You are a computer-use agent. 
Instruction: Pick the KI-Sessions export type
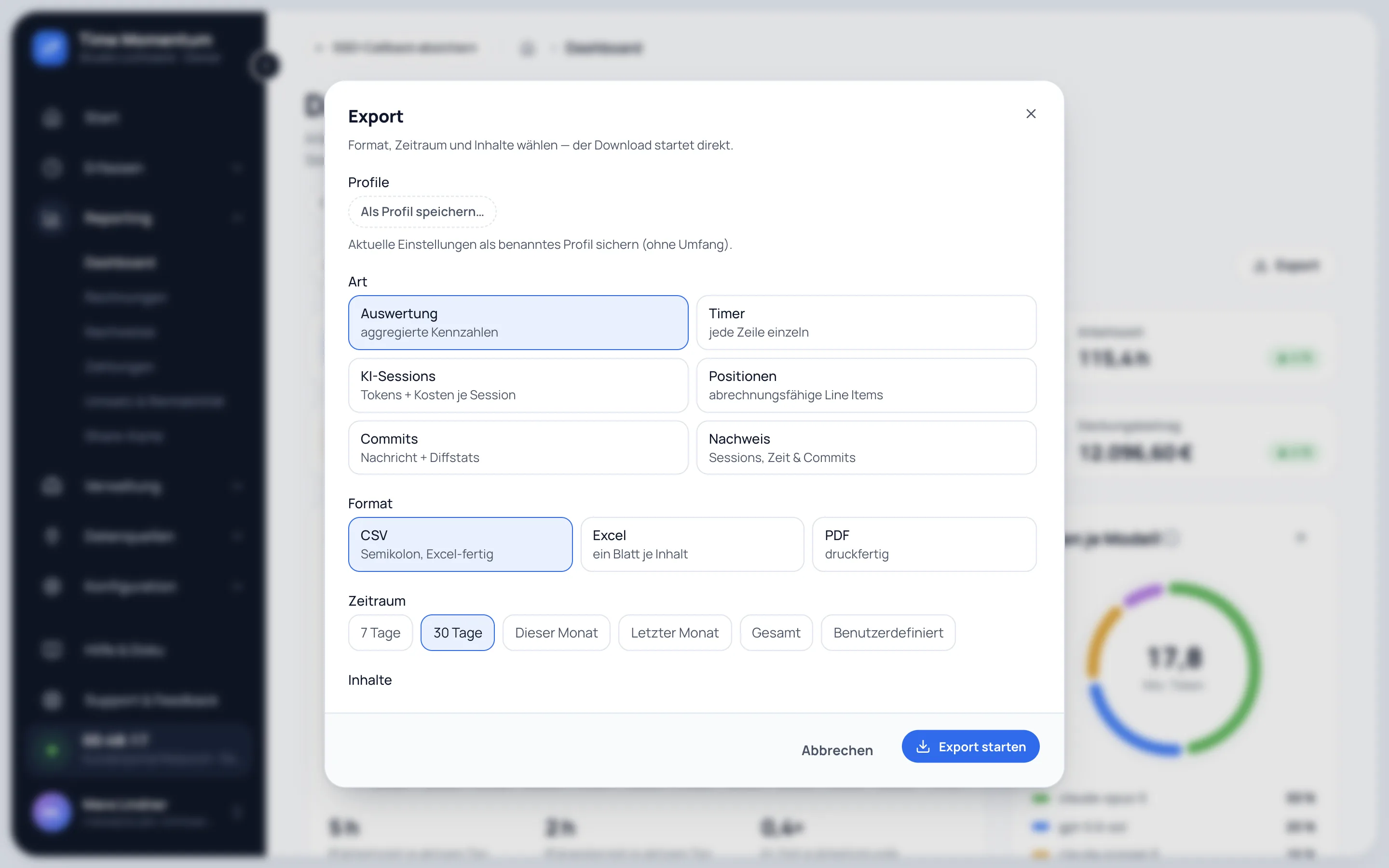(517, 385)
